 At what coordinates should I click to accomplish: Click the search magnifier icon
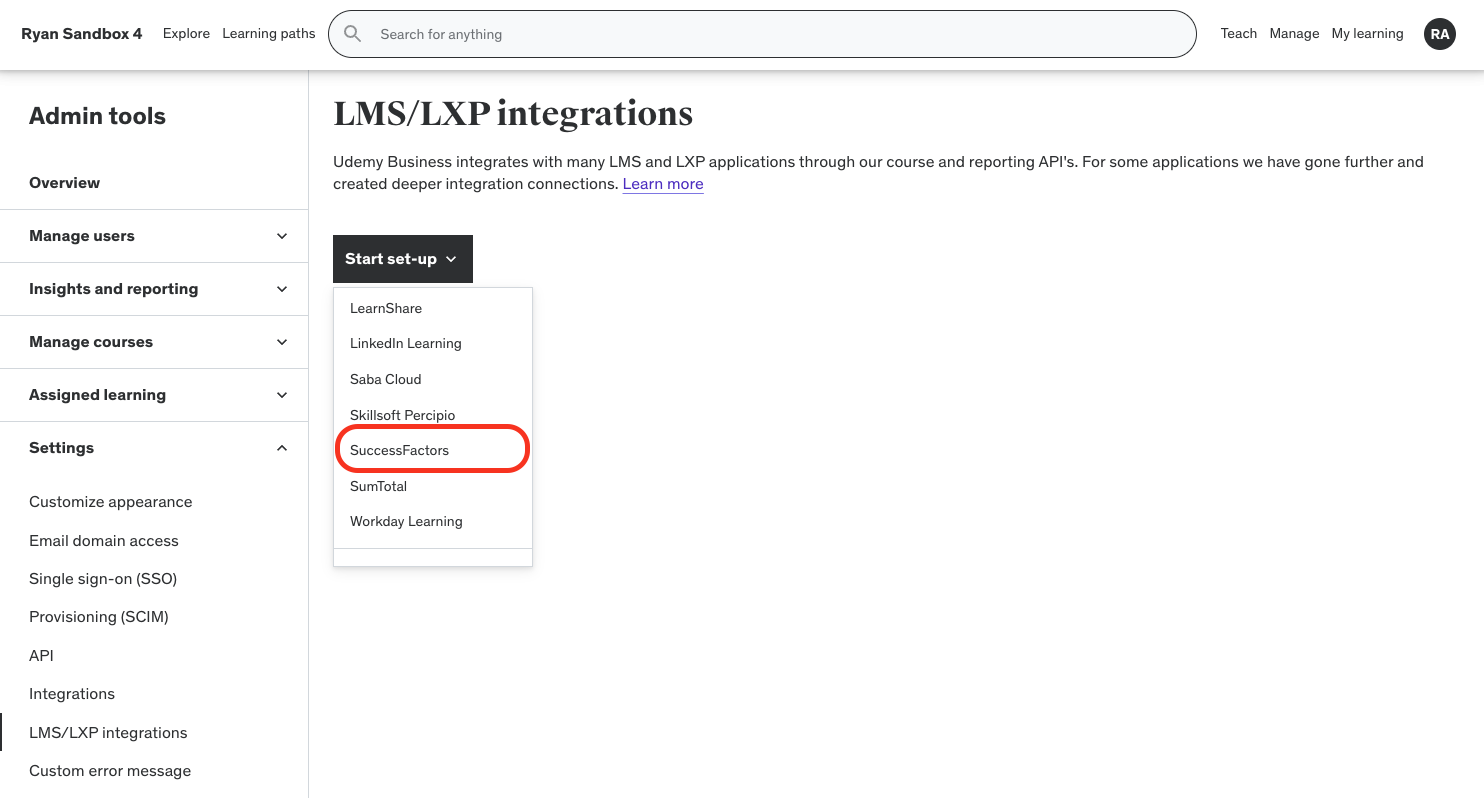click(x=352, y=34)
